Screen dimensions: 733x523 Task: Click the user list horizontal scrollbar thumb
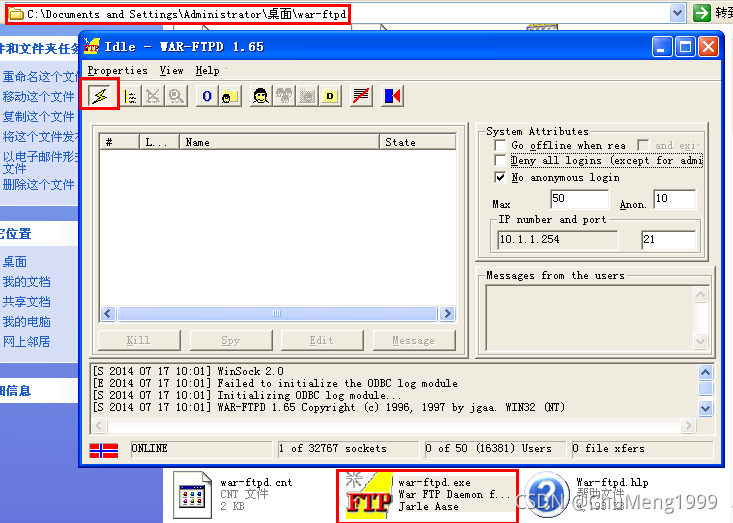tap(277, 313)
